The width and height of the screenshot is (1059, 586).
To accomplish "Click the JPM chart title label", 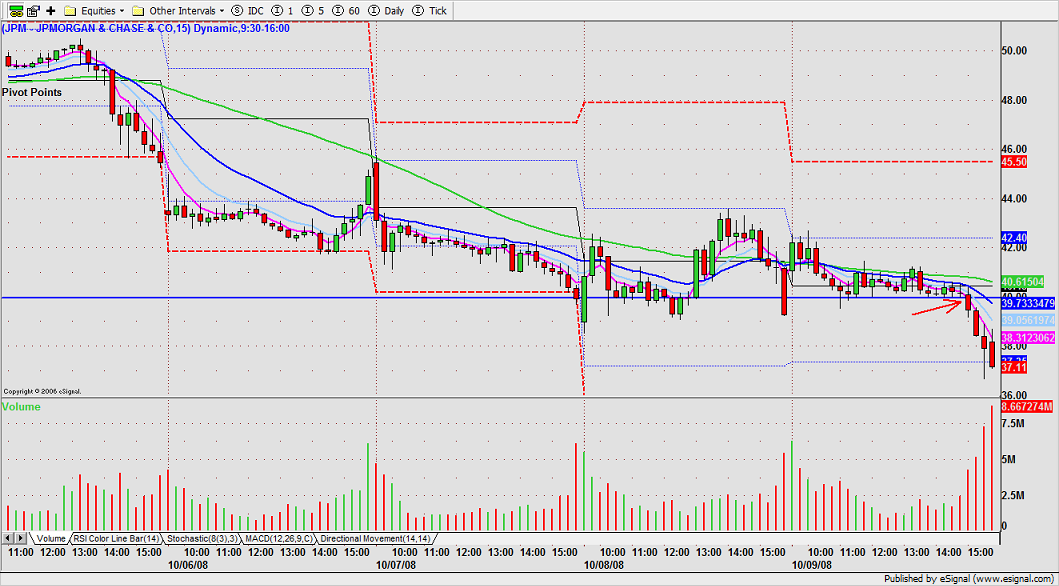I will click(145, 28).
